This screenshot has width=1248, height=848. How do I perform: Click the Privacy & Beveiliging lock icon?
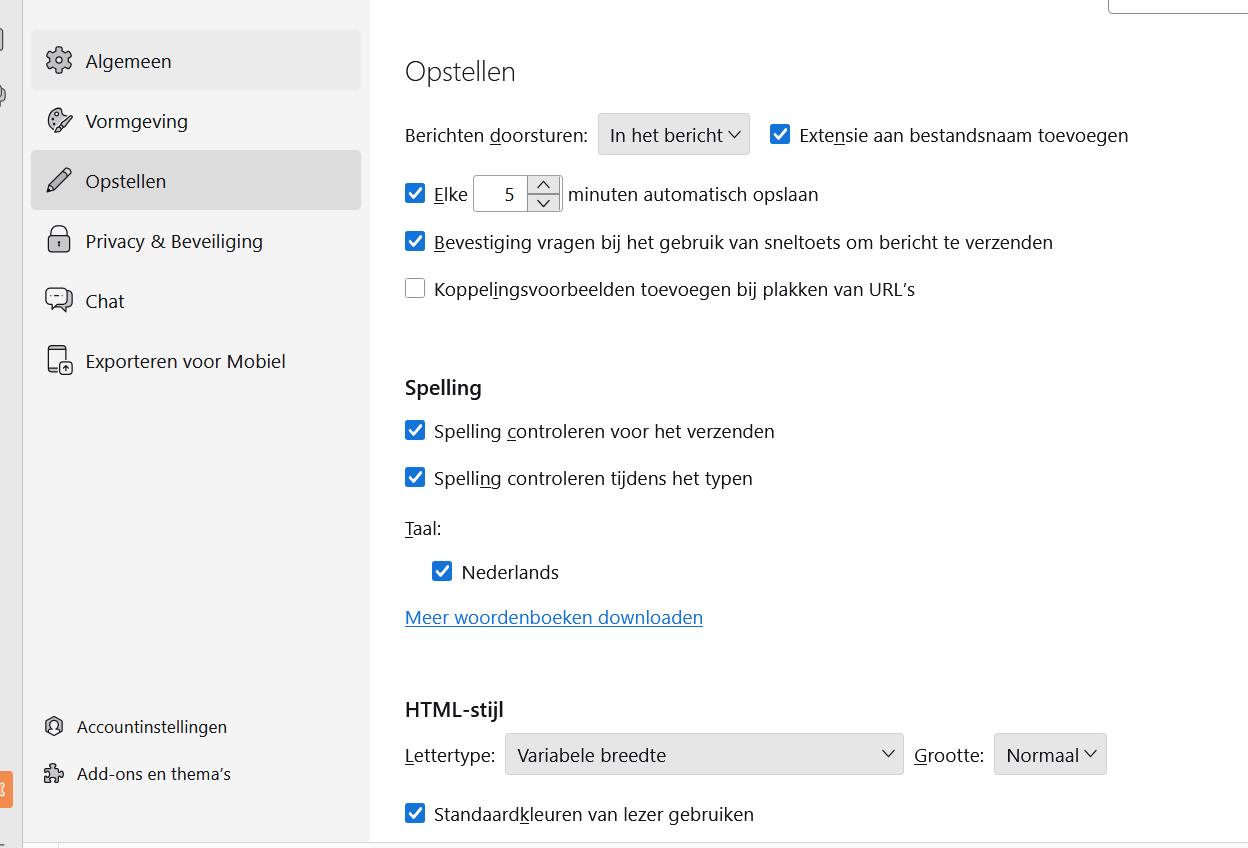(60, 241)
